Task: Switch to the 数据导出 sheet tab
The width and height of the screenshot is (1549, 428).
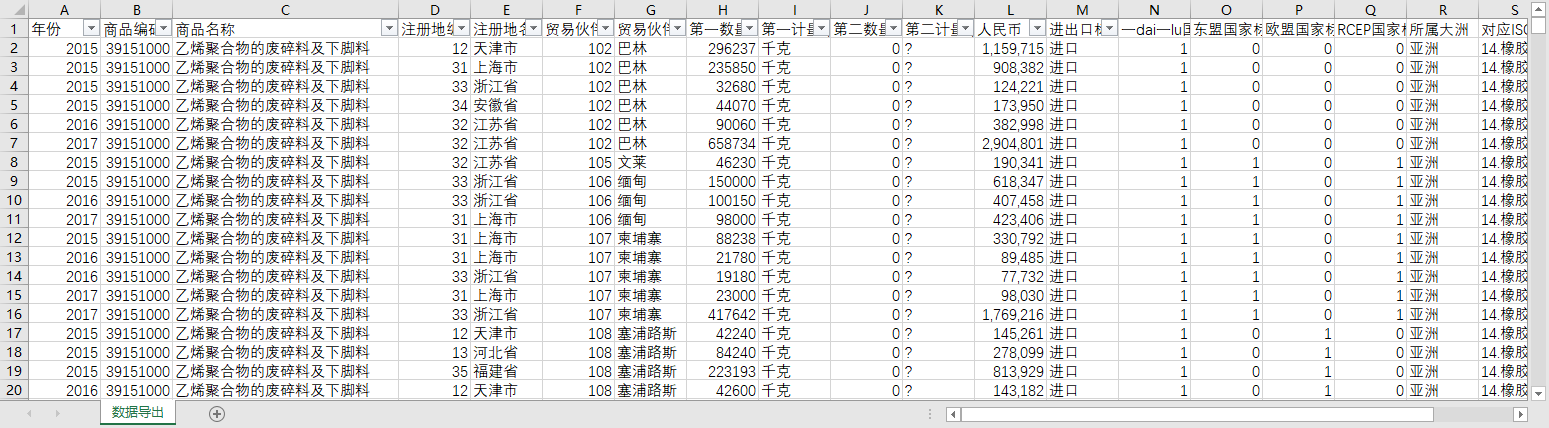Action: (138, 412)
